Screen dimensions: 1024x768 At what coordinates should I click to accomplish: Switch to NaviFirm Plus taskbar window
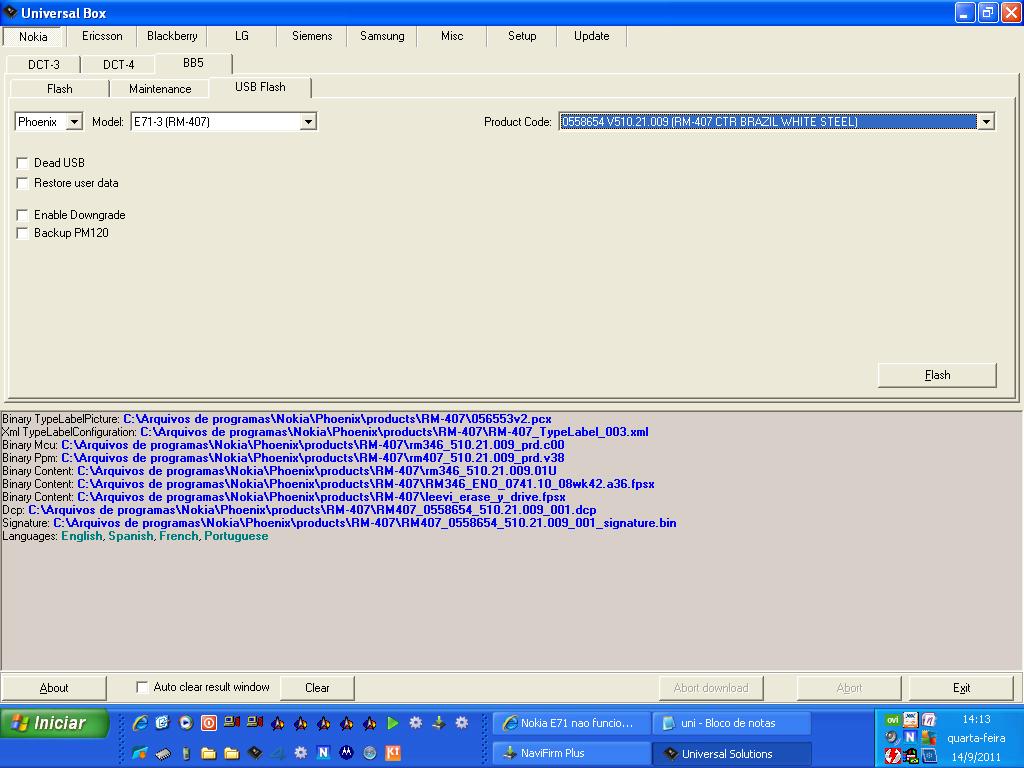[x=571, y=753]
